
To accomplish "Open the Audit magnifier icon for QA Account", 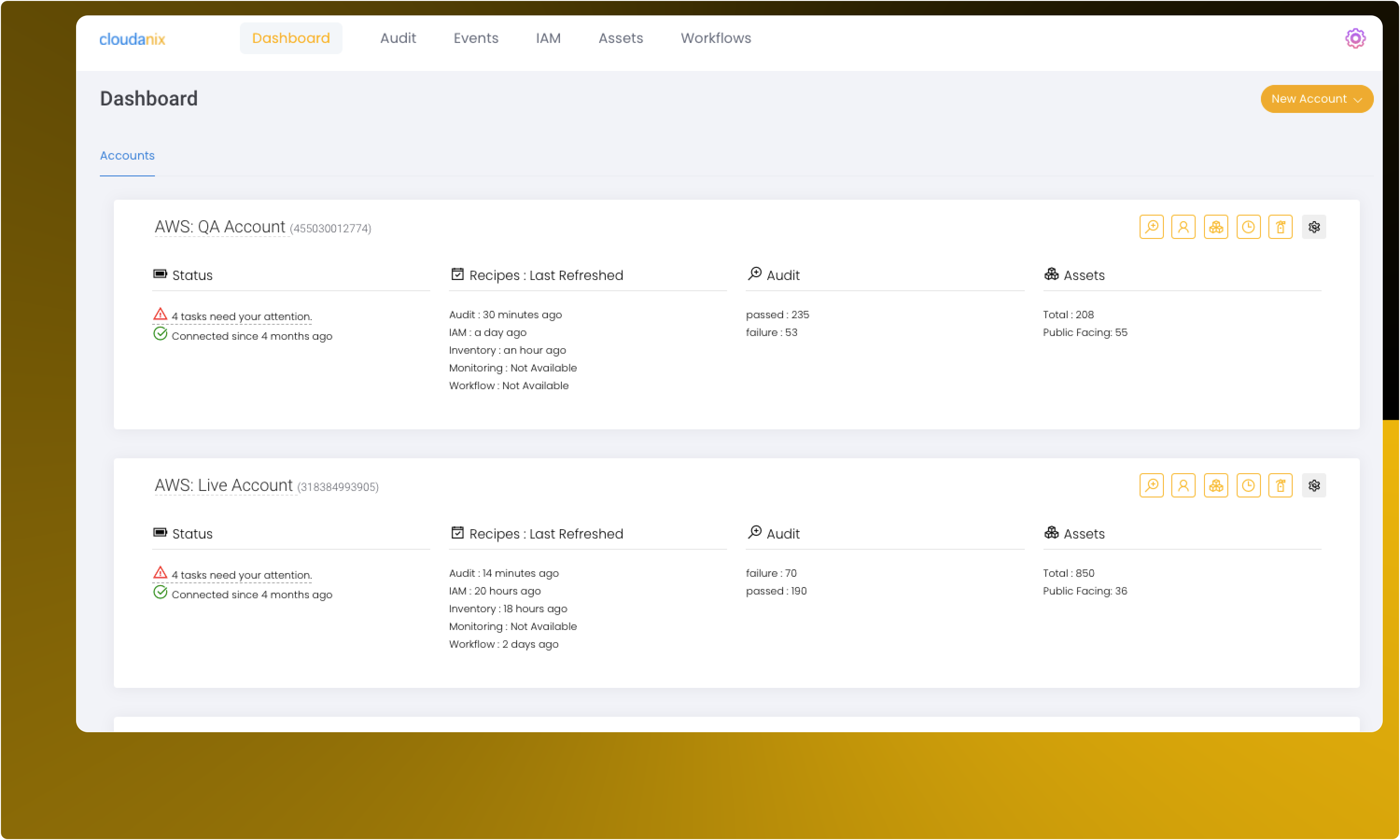I will pyautogui.click(x=1152, y=226).
